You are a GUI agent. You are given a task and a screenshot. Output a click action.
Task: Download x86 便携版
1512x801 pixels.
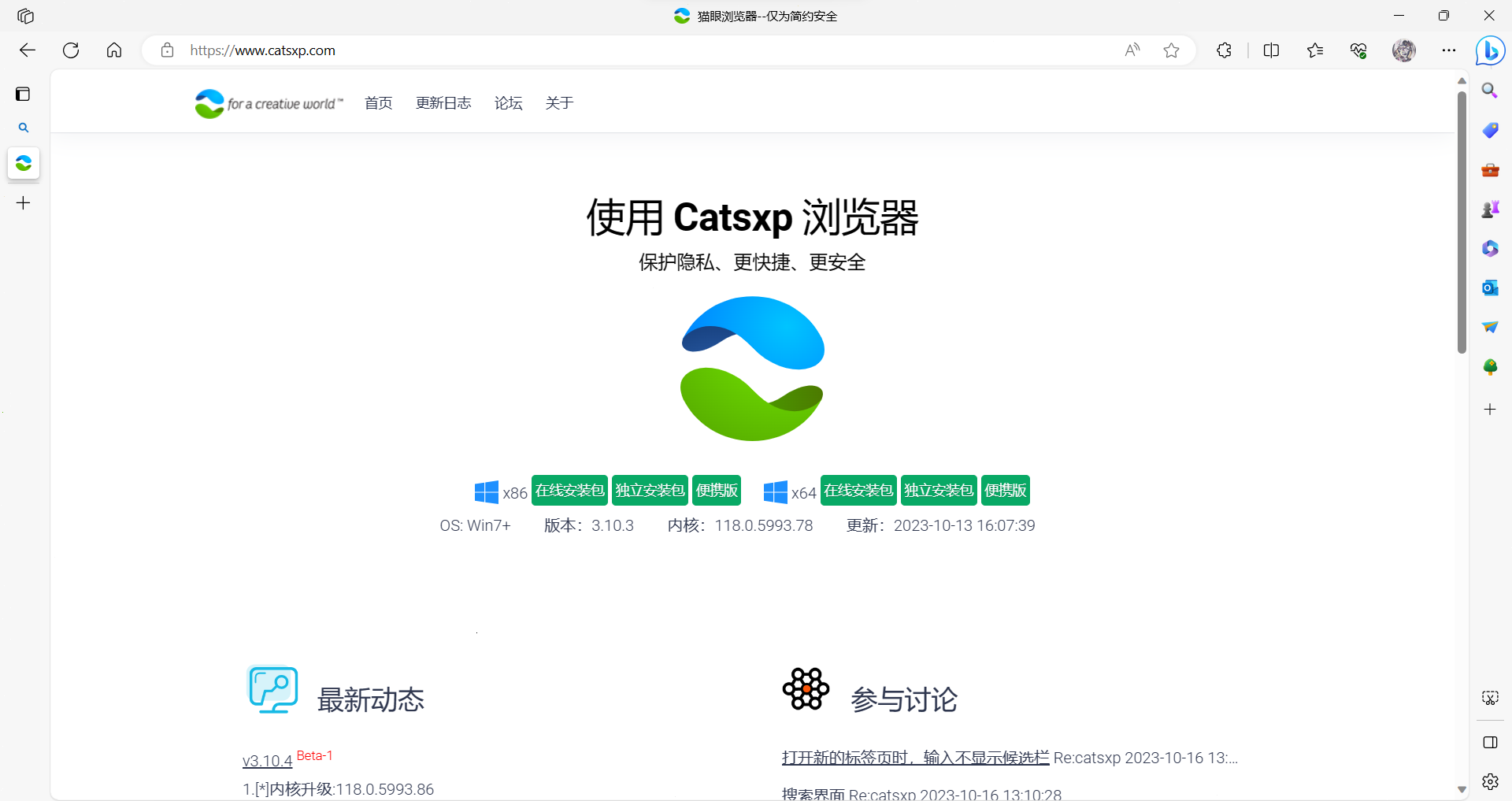[717, 490]
